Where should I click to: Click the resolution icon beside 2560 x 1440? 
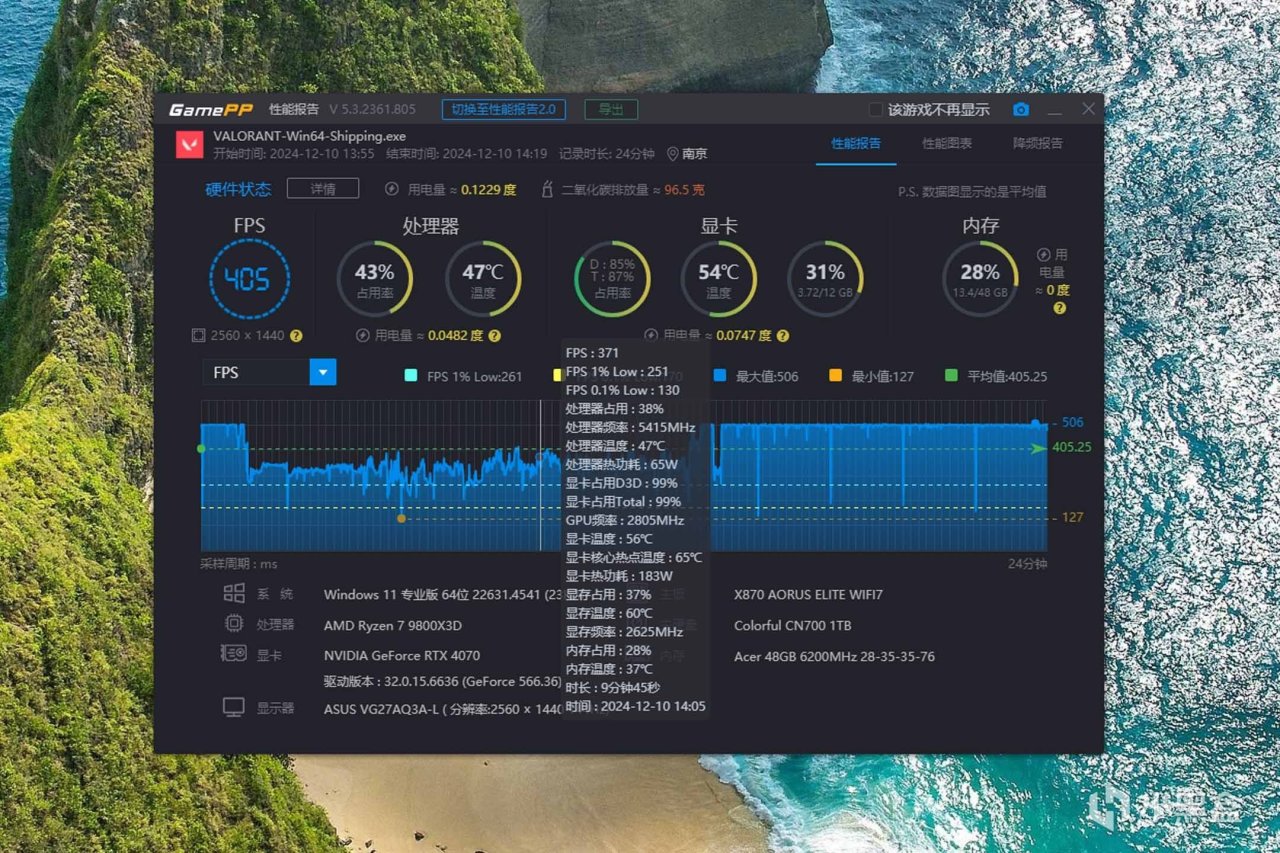(198, 336)
